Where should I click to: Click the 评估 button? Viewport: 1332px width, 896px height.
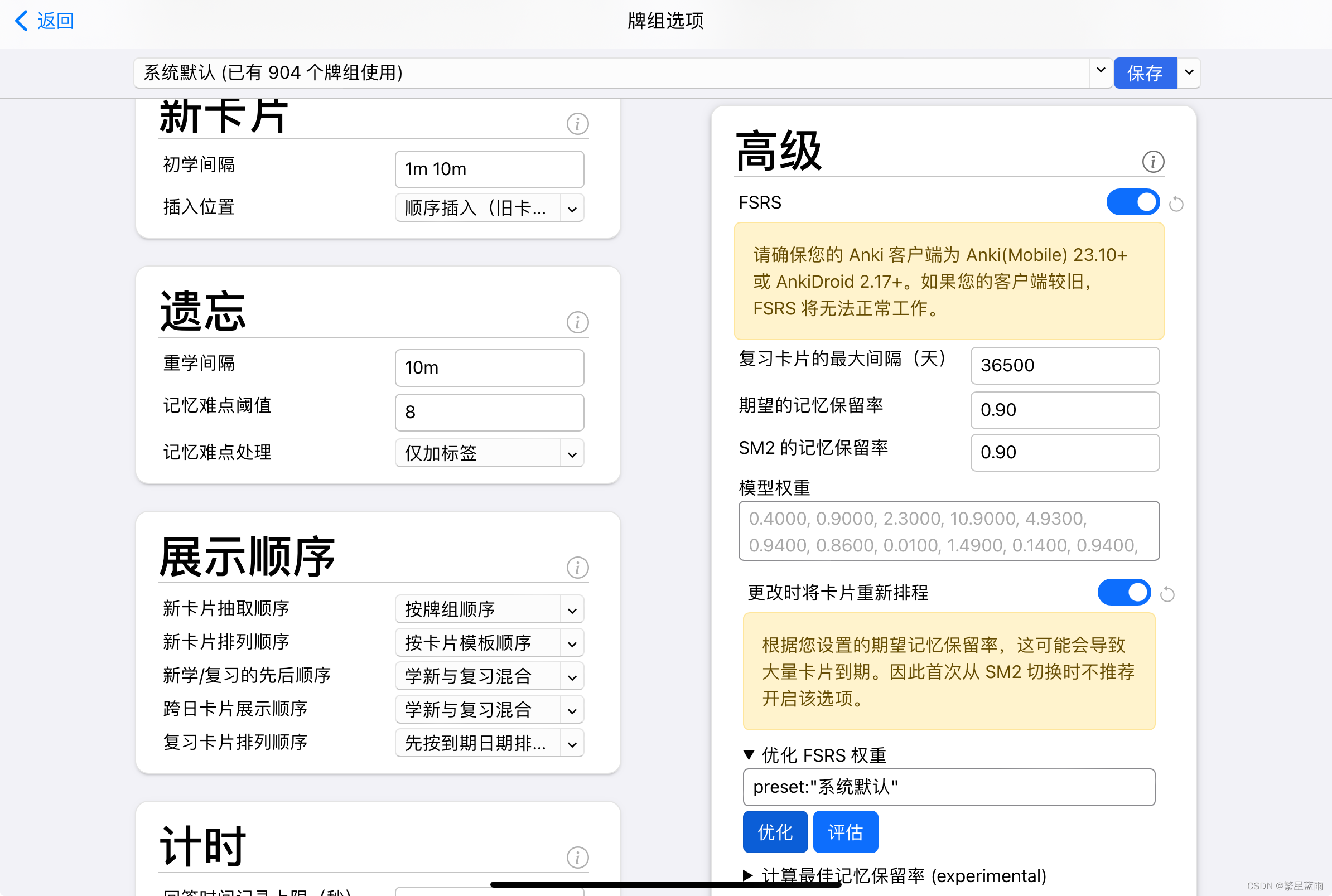coord(845,832)
